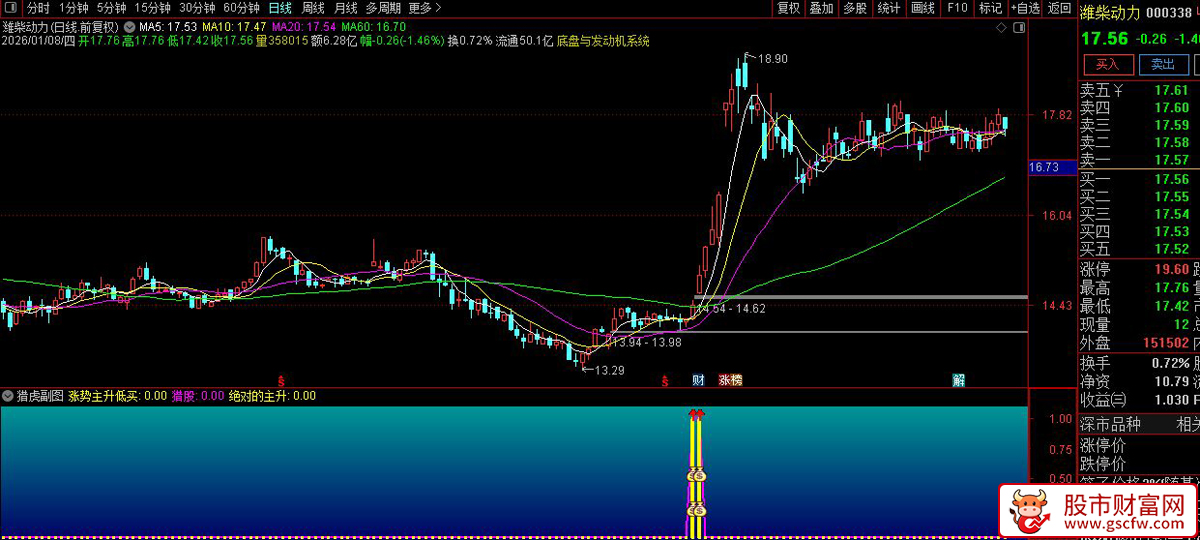
Task: Click the 底盘与发动机系统 sector link
Action: pos(603,41)
